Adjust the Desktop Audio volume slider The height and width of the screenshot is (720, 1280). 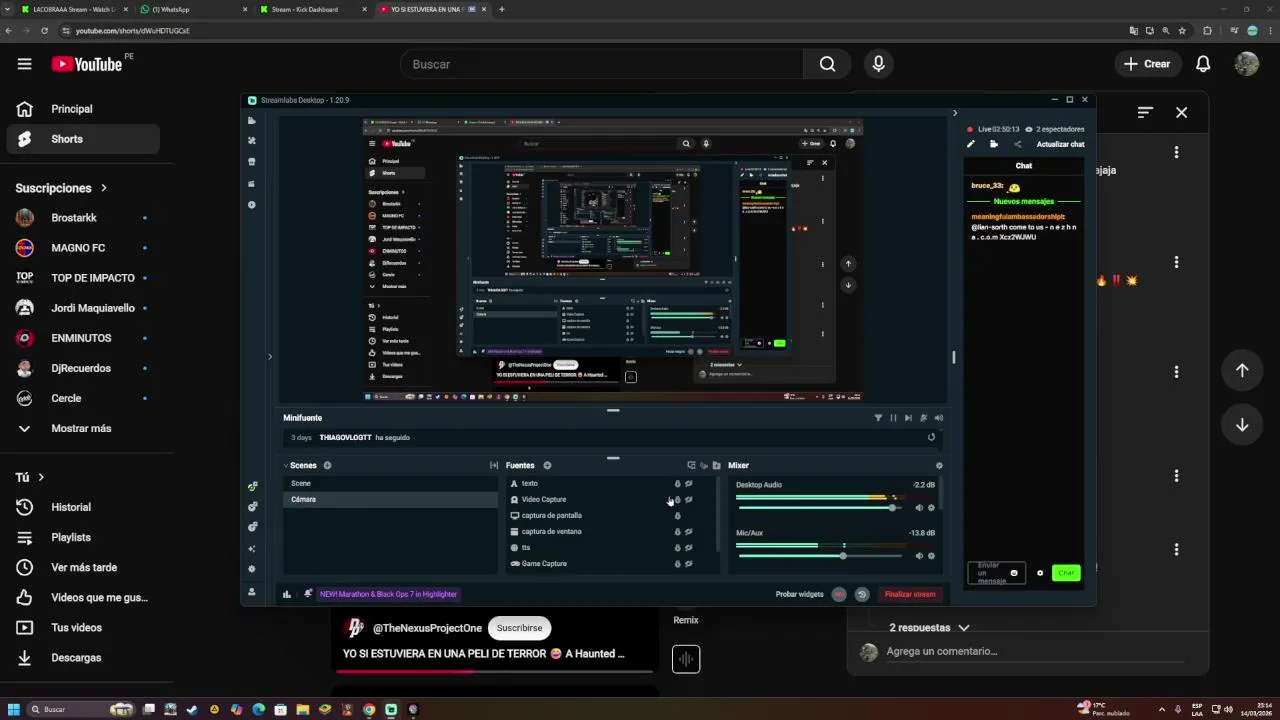(820, 508)
